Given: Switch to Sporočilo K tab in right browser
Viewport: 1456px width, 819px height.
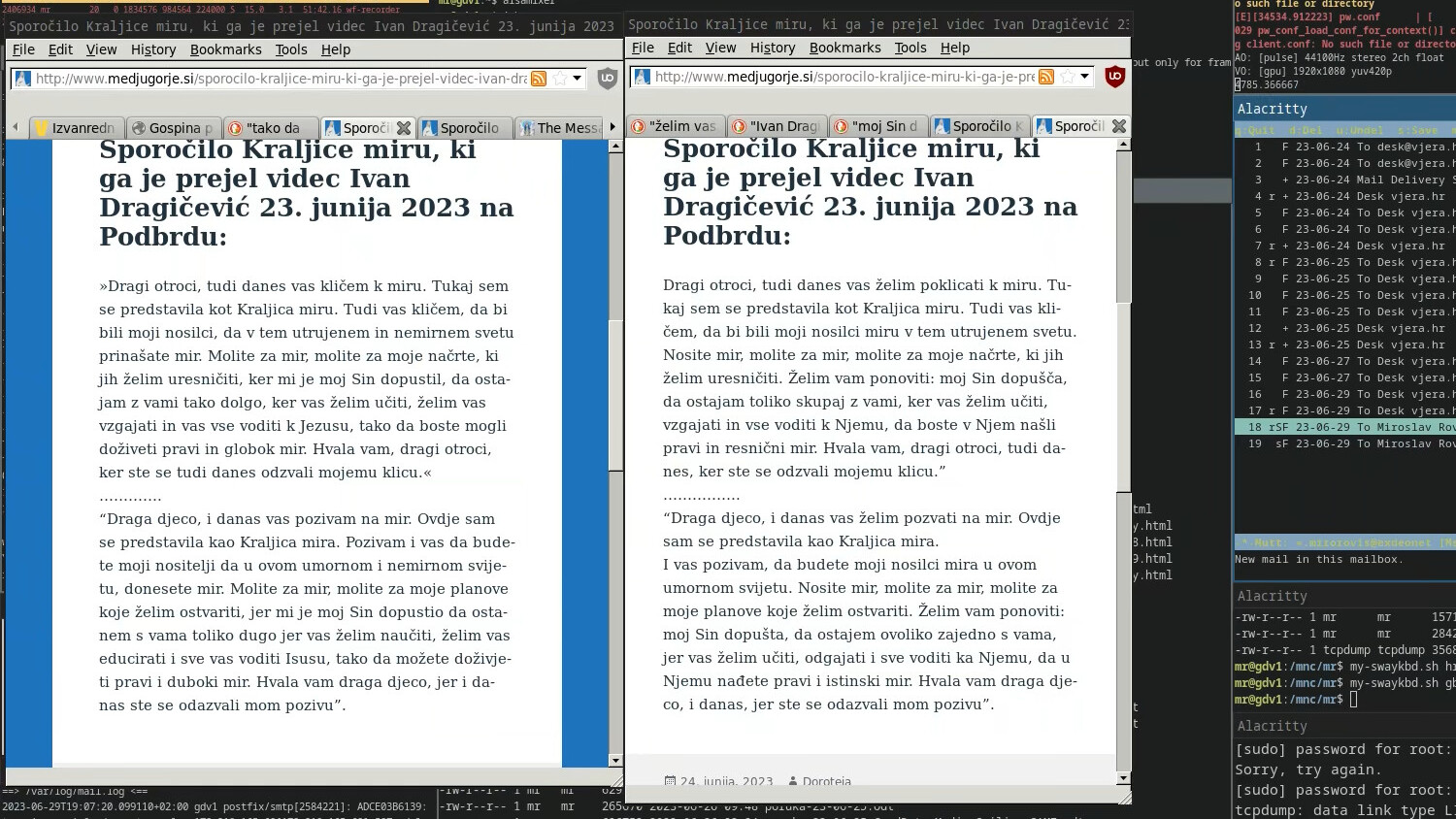Looking at the screenshot, I should [x=979, y=126].
